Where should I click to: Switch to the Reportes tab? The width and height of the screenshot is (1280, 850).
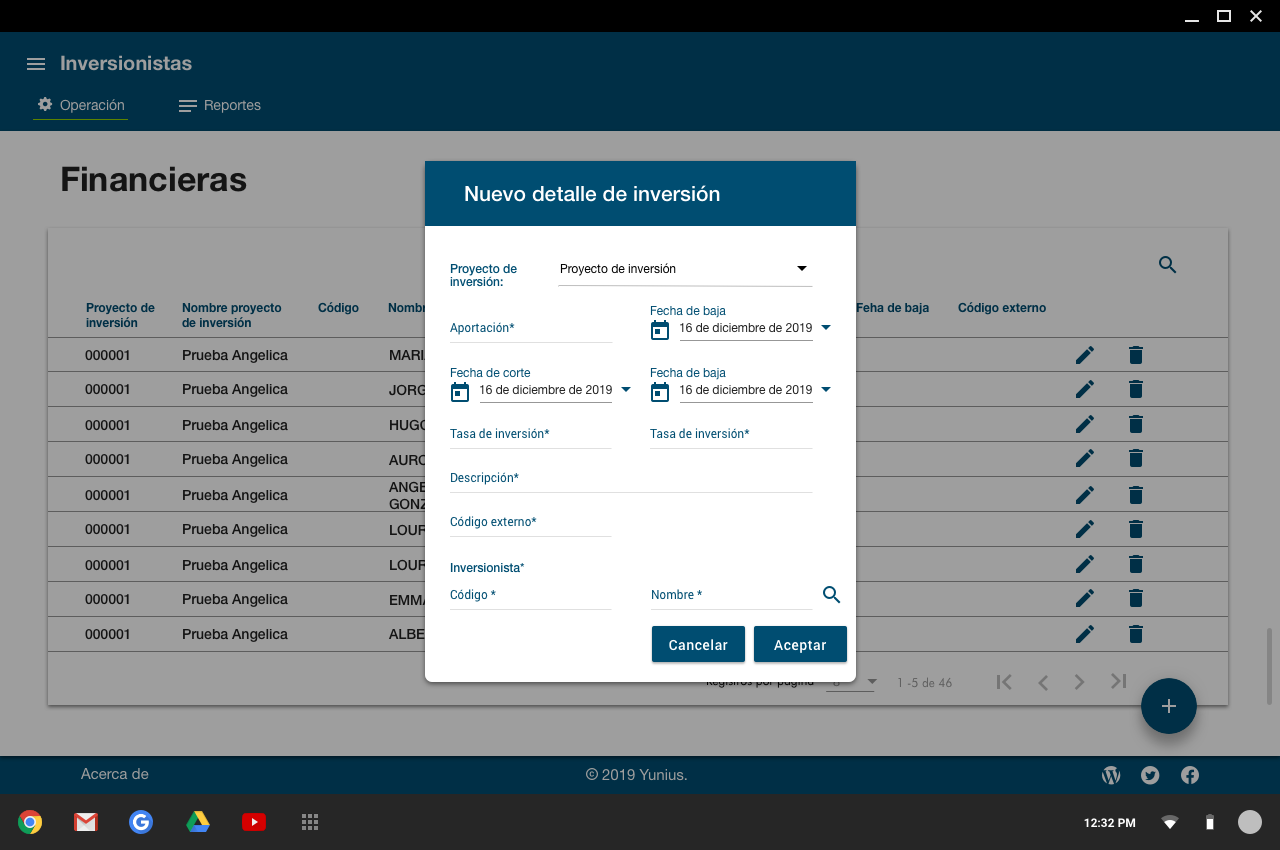pos(220,105)
